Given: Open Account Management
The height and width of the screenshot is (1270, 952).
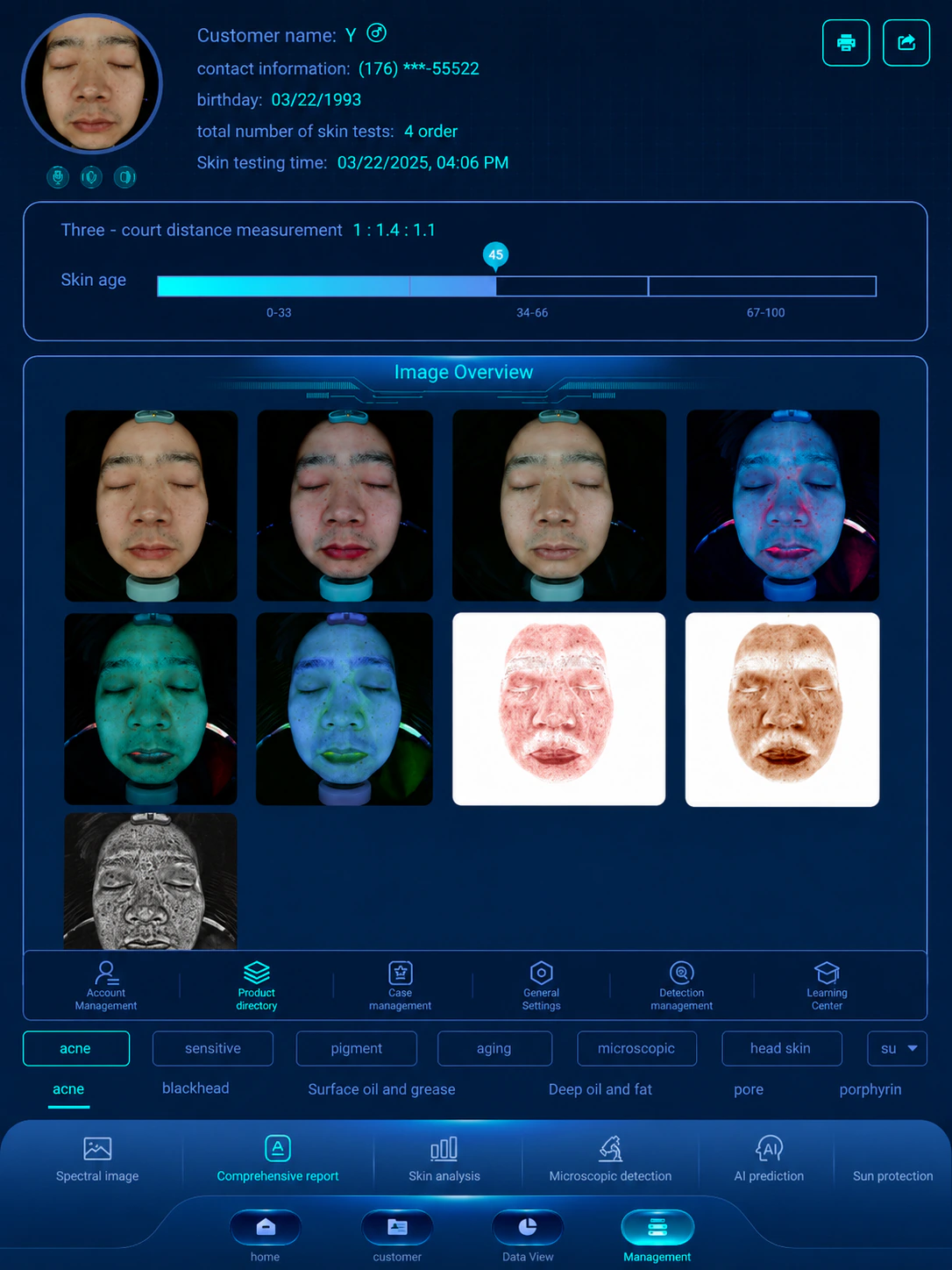Looking at the screenshot, I should (106, 986).
